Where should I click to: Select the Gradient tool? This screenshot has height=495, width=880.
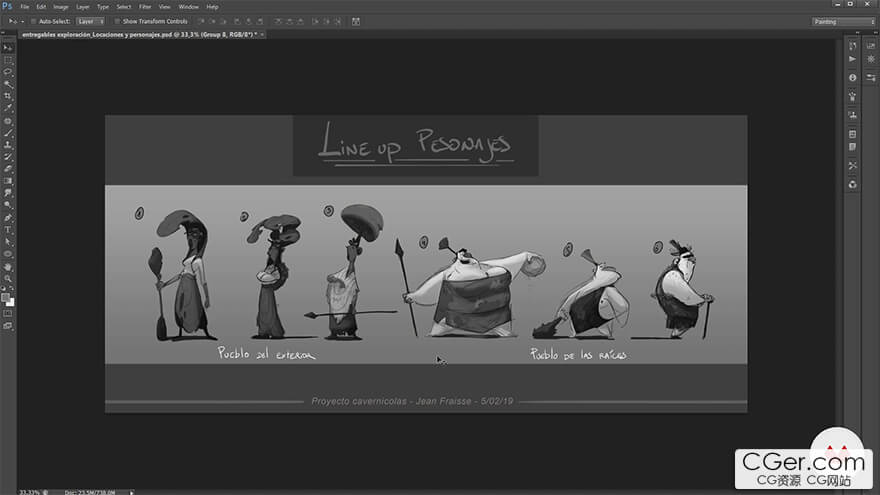(8, 181)
